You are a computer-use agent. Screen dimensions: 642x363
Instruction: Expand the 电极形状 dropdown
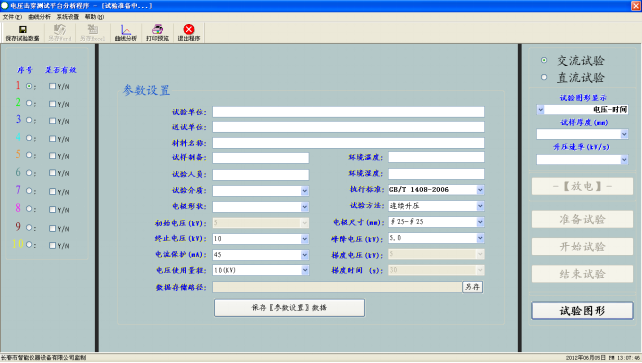point(305,207)
